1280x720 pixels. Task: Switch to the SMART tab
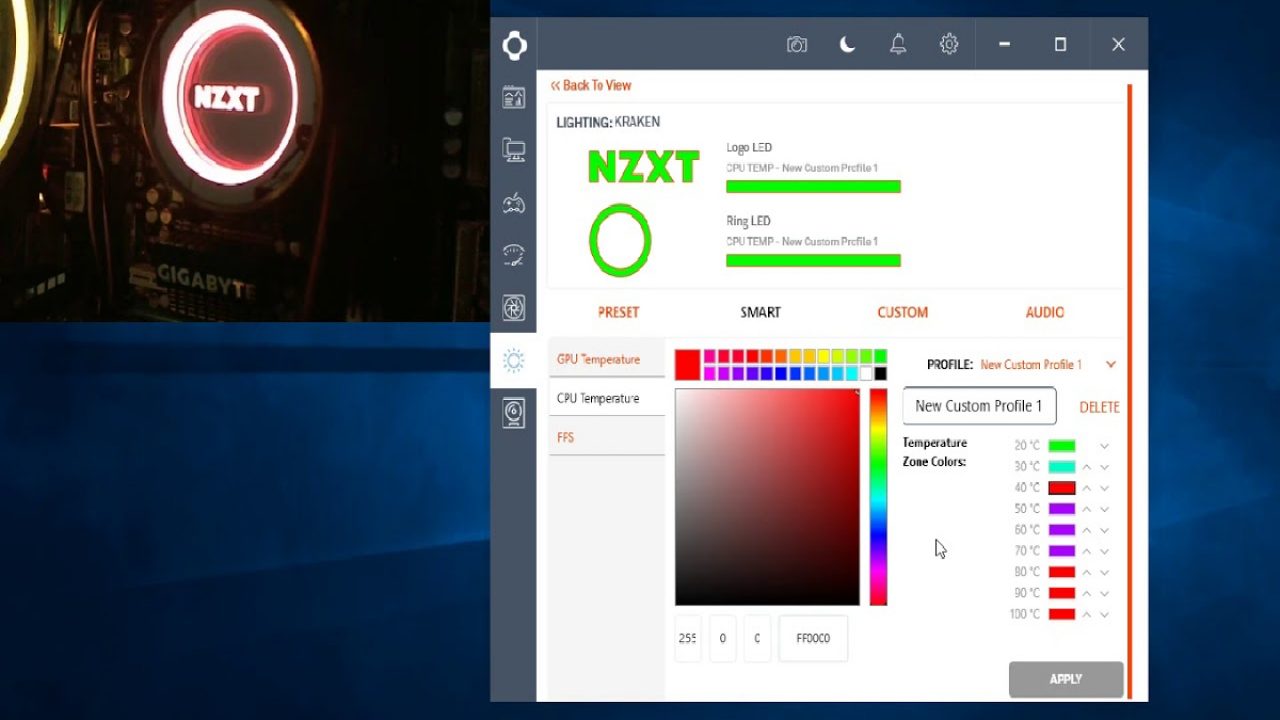click(x=760, y=312)
